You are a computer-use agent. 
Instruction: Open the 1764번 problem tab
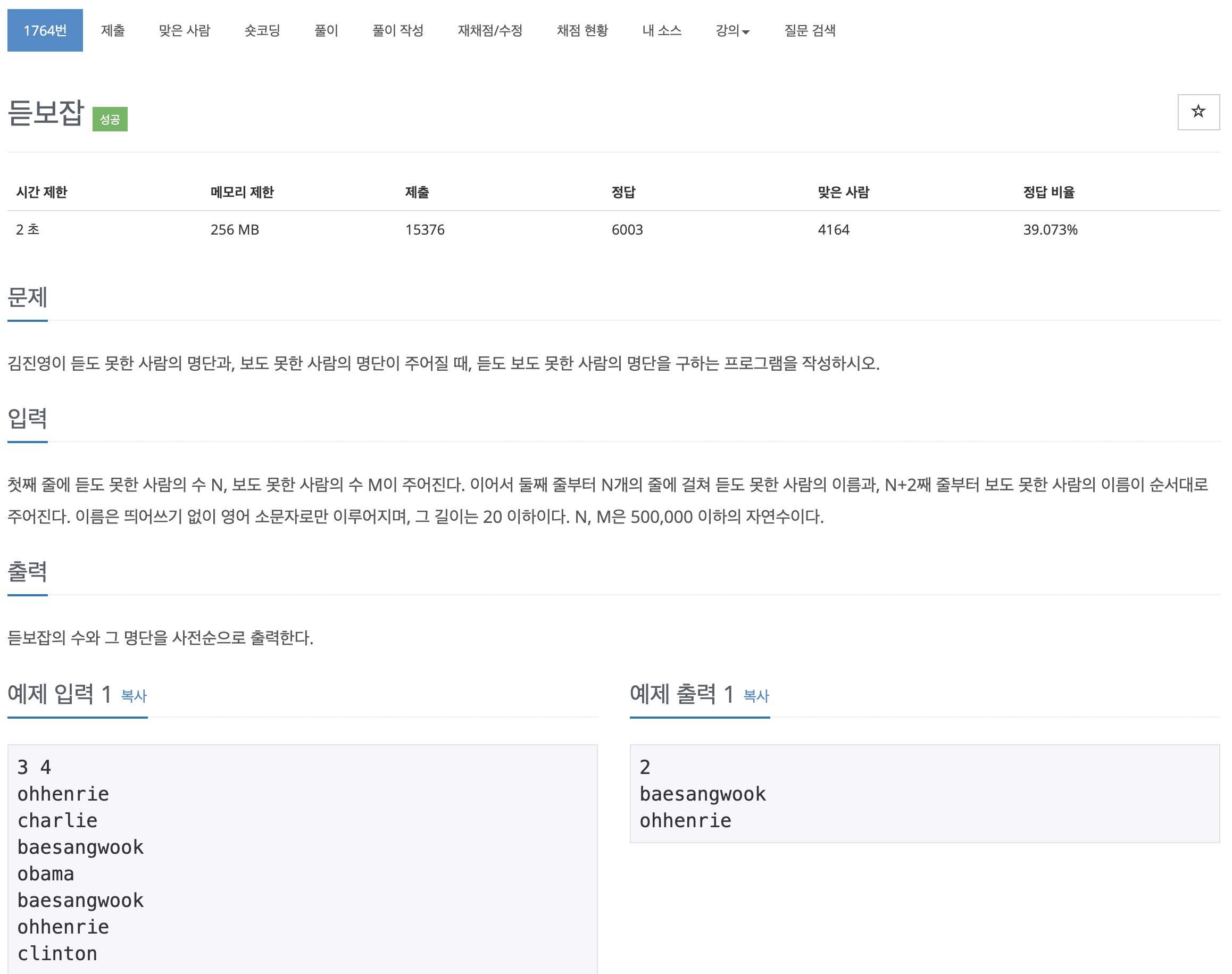45,30
